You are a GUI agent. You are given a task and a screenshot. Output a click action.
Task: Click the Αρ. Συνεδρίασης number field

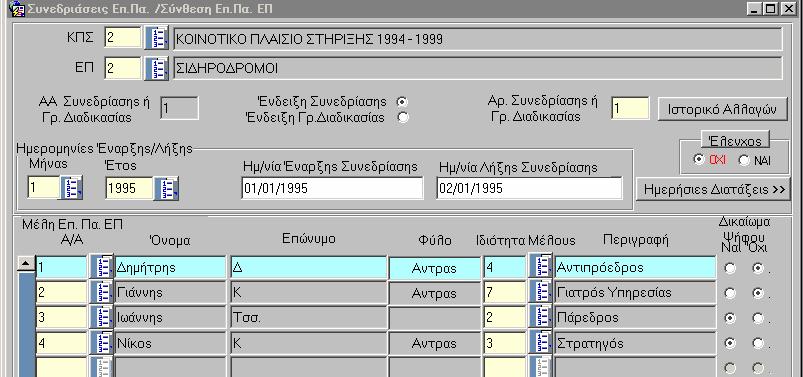pyautogui.click(x=630, y=109)
